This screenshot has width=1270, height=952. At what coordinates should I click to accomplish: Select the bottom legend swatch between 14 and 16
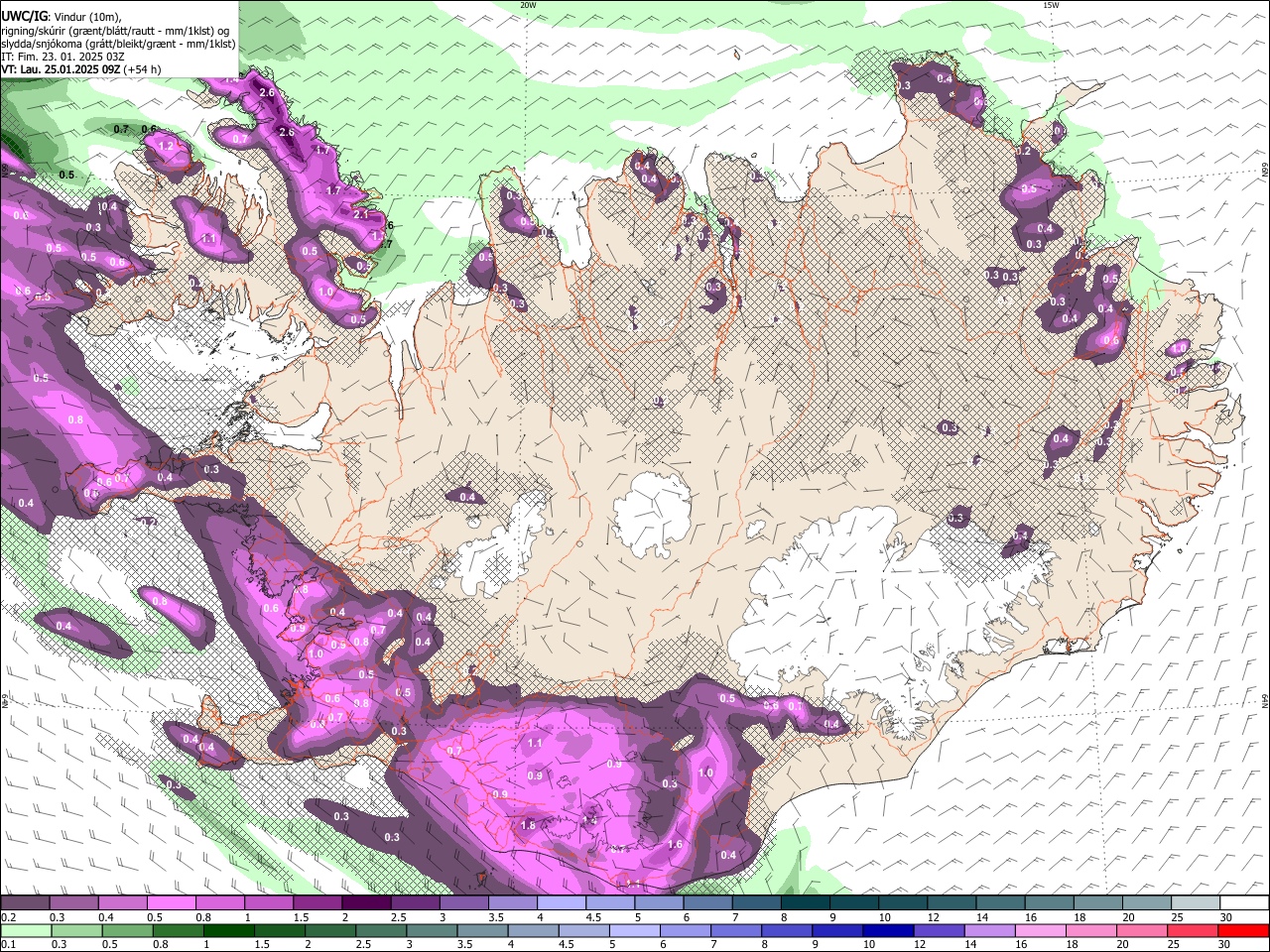coord(990,931)
